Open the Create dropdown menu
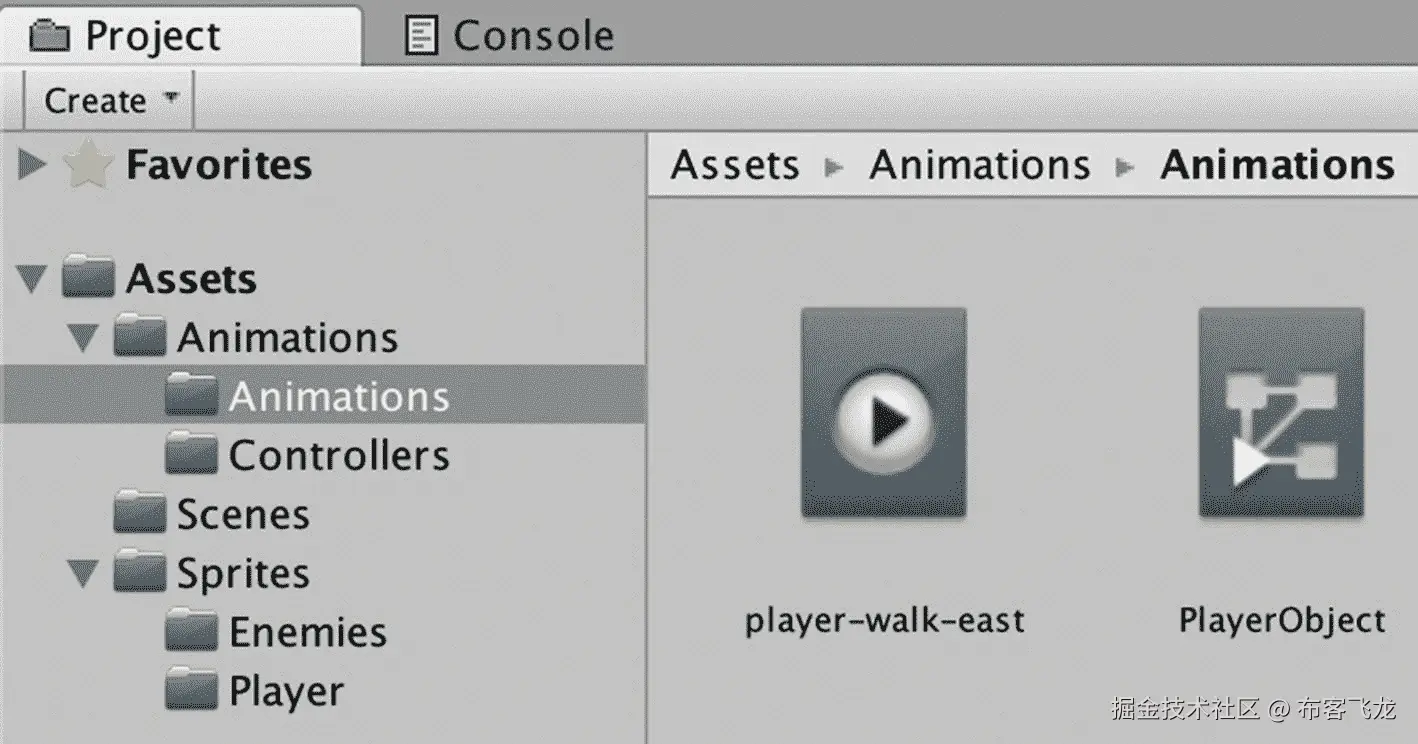The height and width of the screenshot is (744, 1418). pos(109,101)
